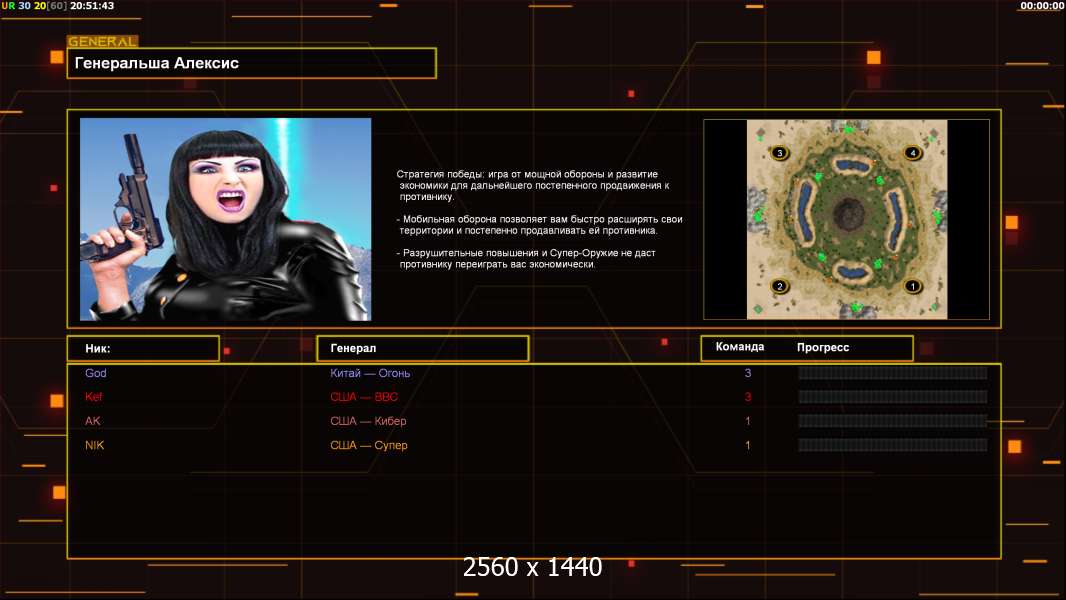
Task: Click the Ник: column header
Action: tap(143, 348)
